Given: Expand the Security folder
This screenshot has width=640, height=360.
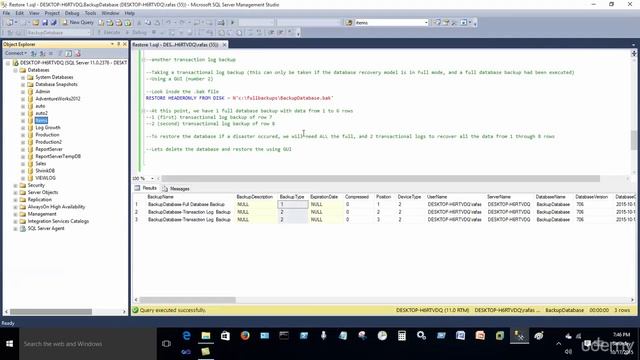Looking at the screenshot, I should pos(15,185).
